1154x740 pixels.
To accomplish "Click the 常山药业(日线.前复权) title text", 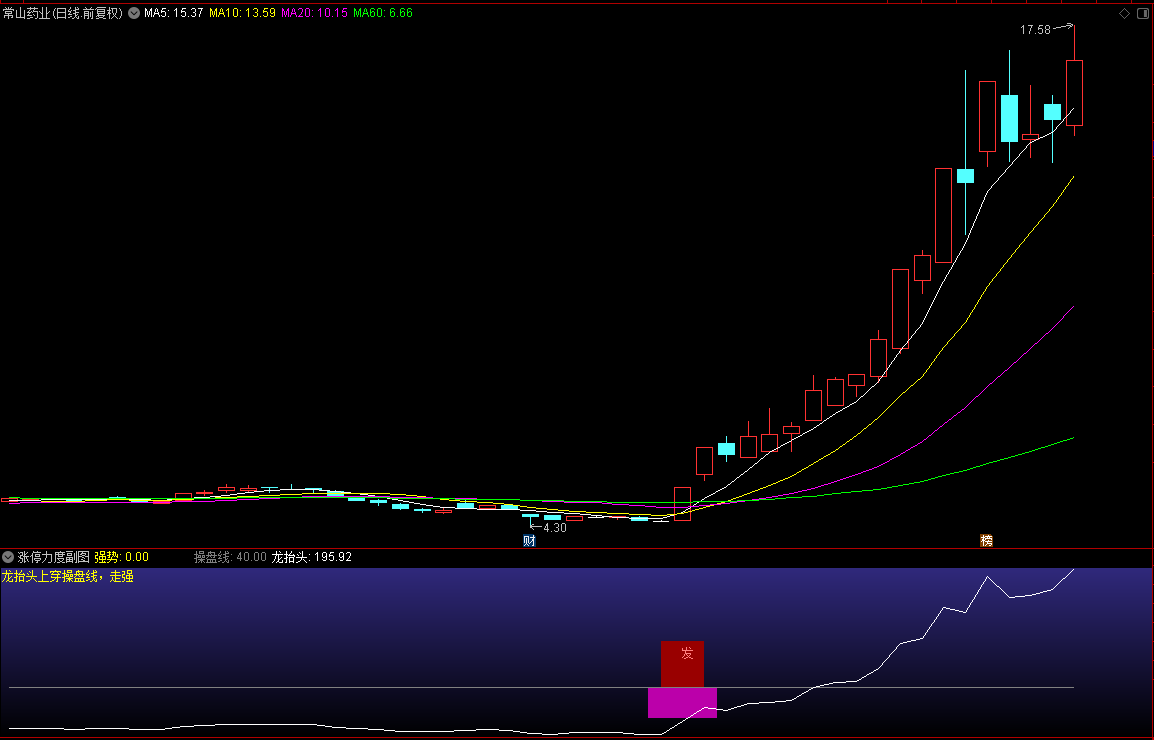I will tap(63, 13).
